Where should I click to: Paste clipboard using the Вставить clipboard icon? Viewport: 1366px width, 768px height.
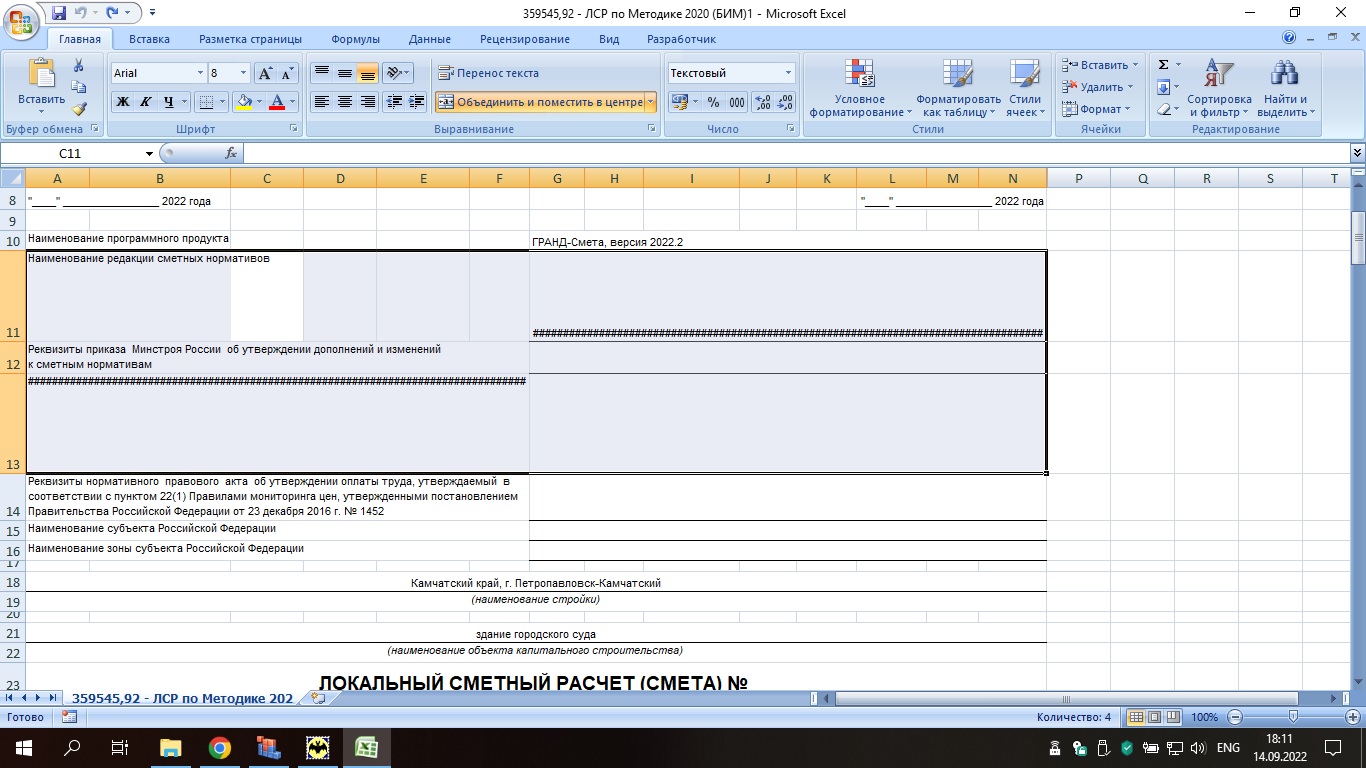42,74
